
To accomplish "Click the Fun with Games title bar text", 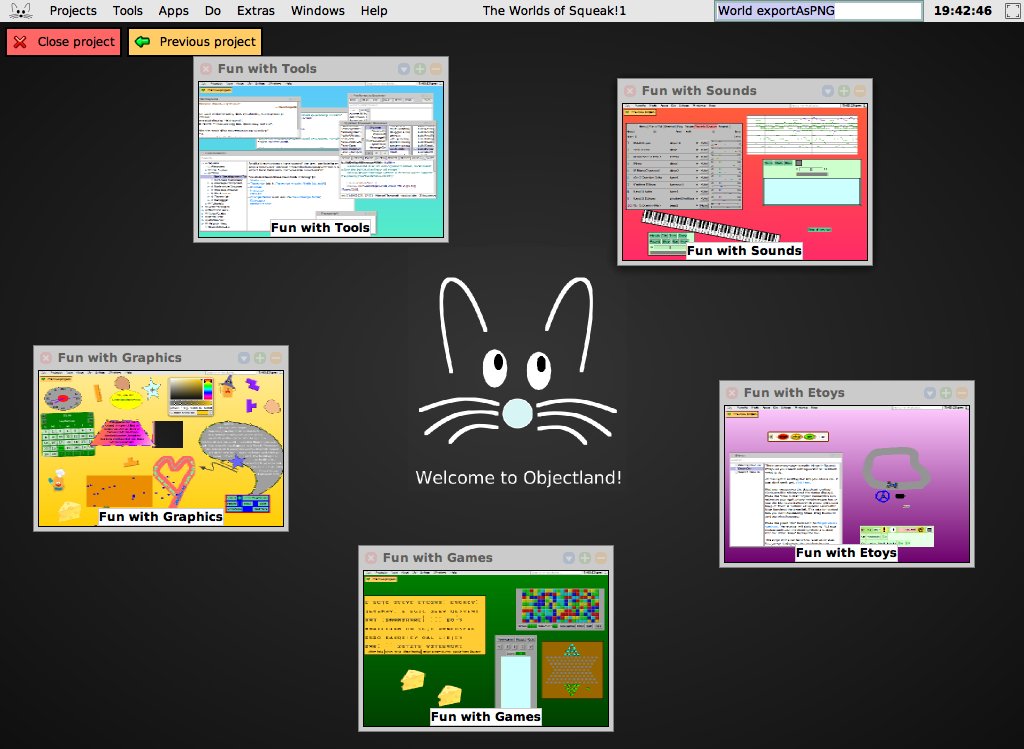I will tap(438, 558).
